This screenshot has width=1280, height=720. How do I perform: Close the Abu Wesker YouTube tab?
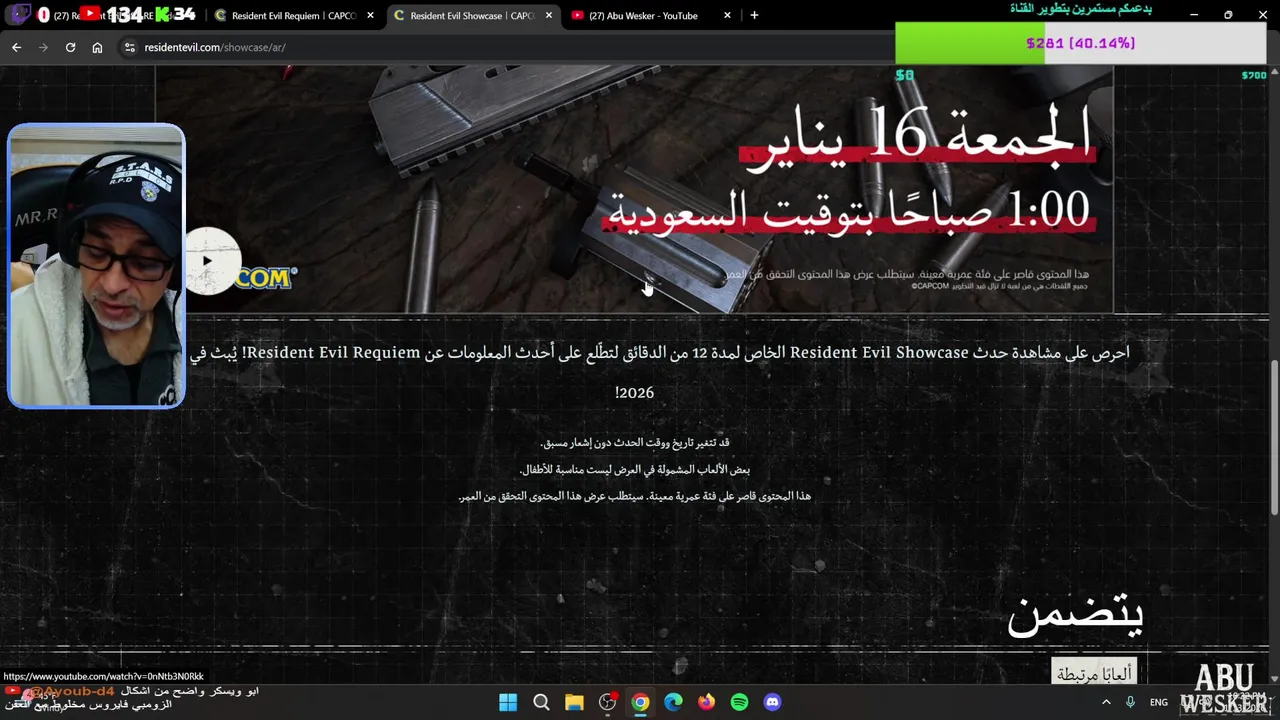pyautogui.click(x=727, y=16)
